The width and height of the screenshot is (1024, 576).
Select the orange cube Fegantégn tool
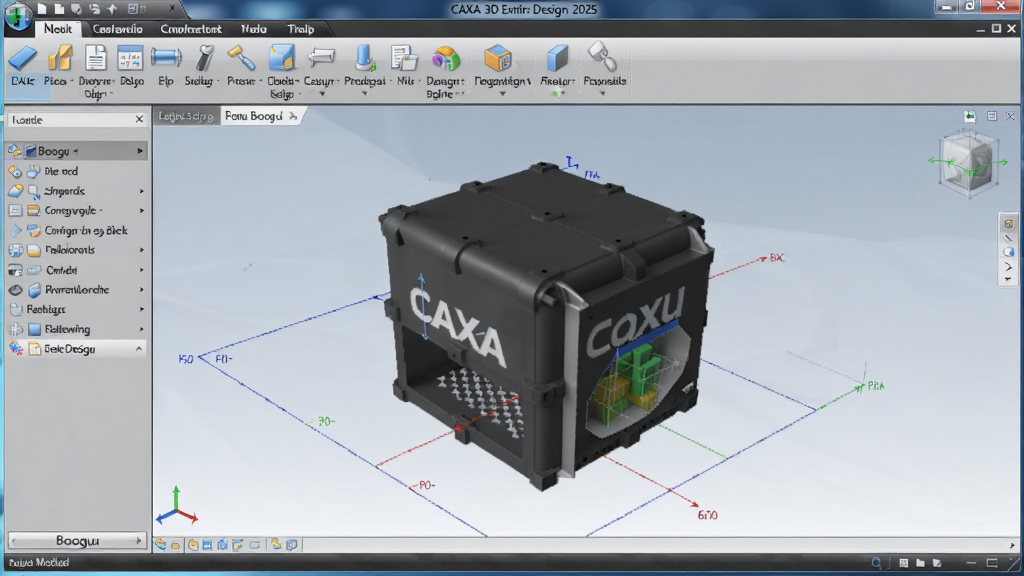click(x=501, y=66)
